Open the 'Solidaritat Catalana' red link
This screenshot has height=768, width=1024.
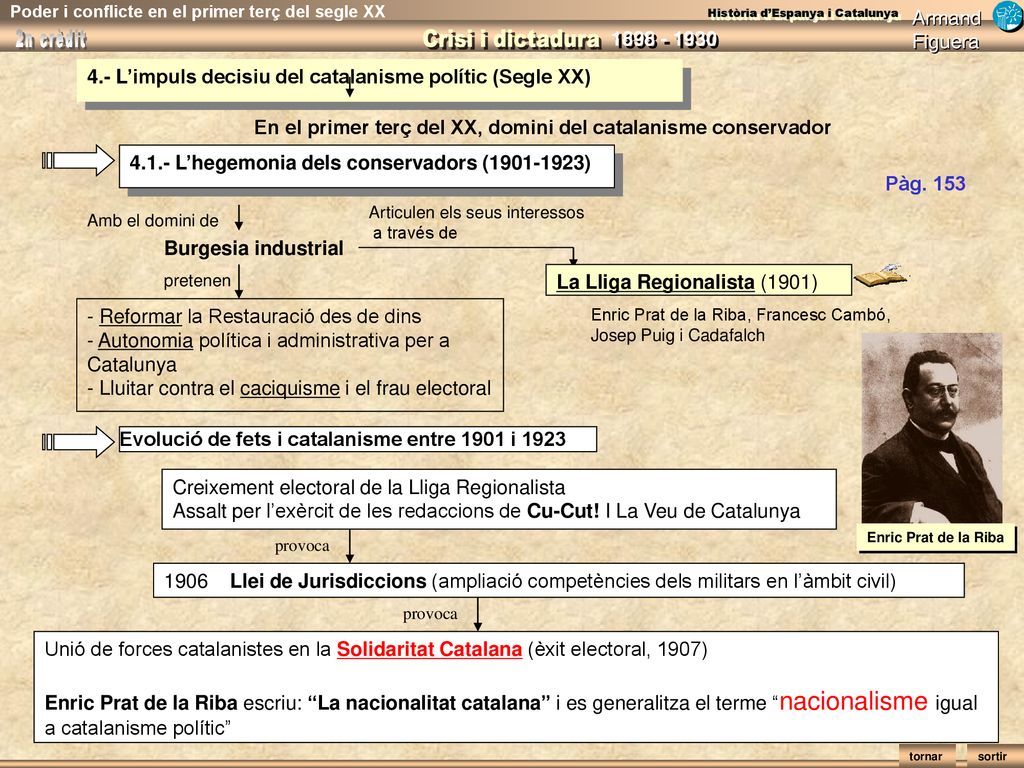point(429,649)
